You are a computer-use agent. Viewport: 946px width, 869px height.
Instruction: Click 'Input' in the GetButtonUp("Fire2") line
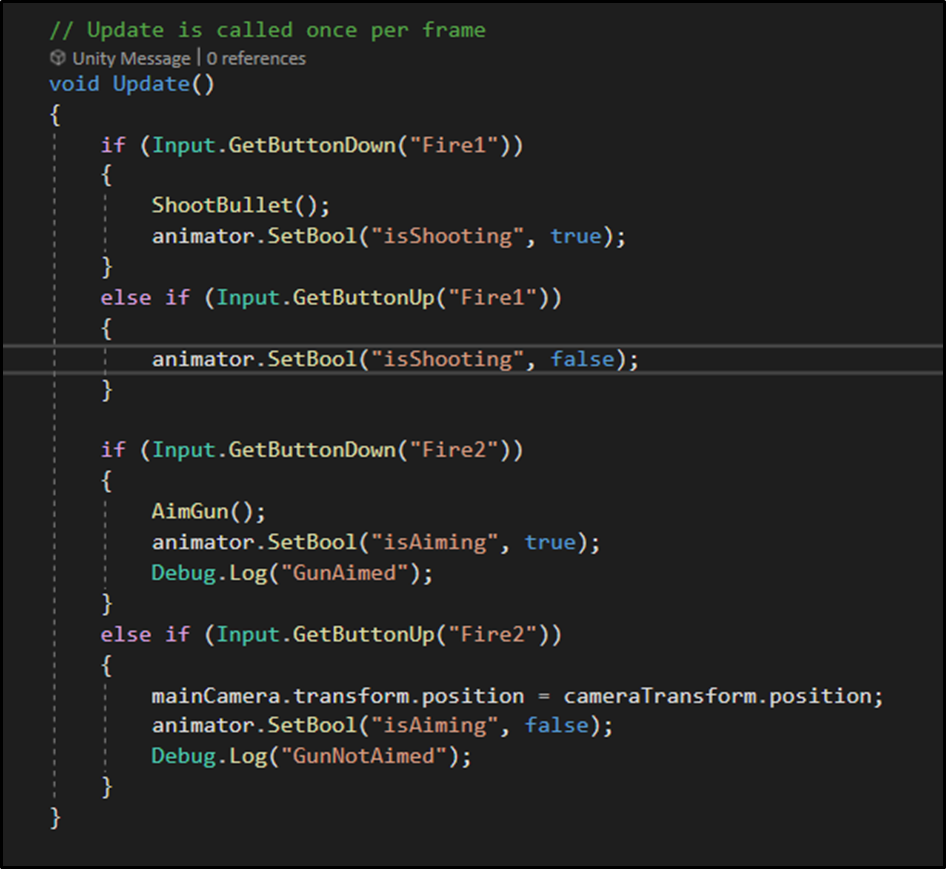(x=248, y=634)
